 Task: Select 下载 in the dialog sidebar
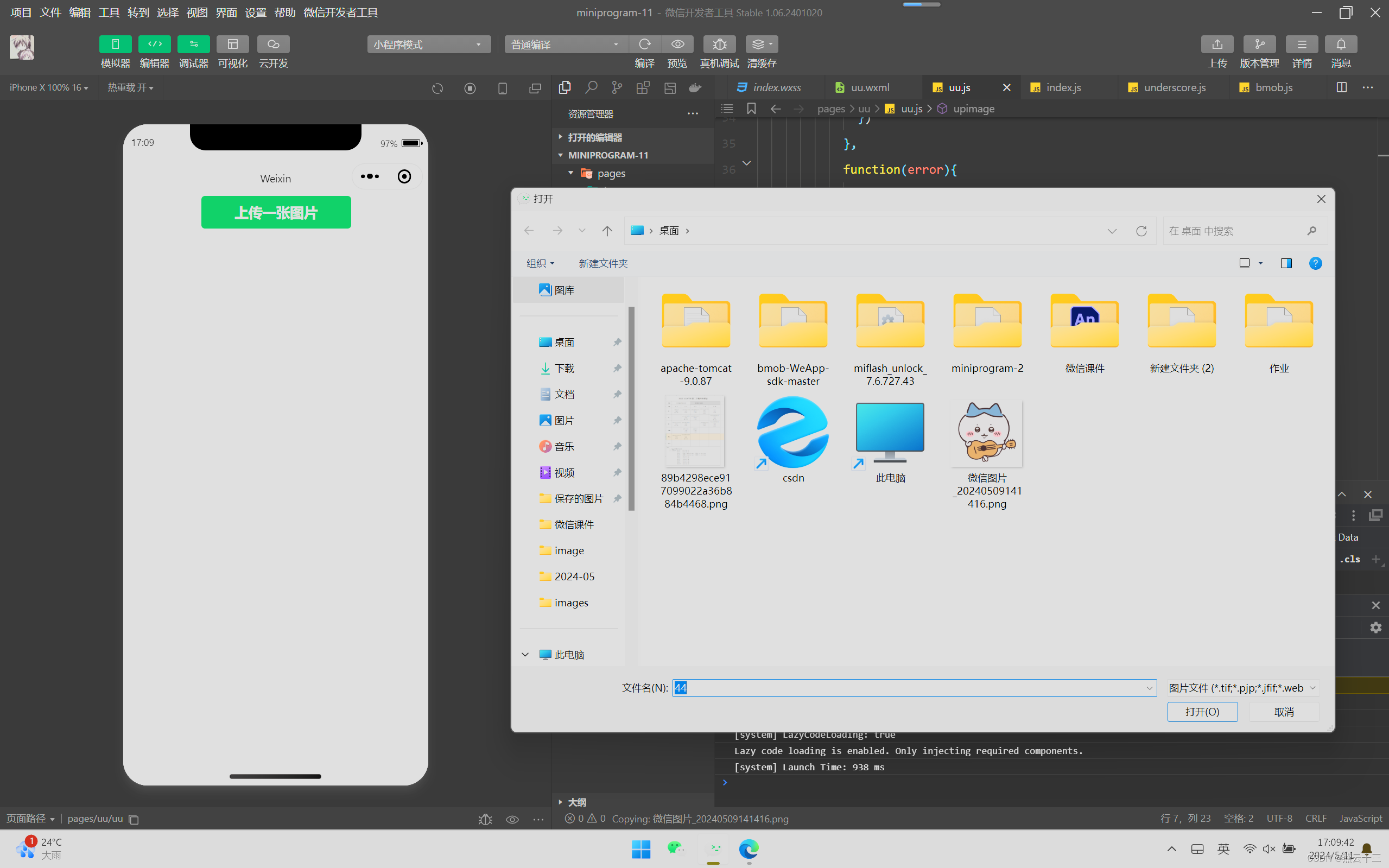coord(564,368)
